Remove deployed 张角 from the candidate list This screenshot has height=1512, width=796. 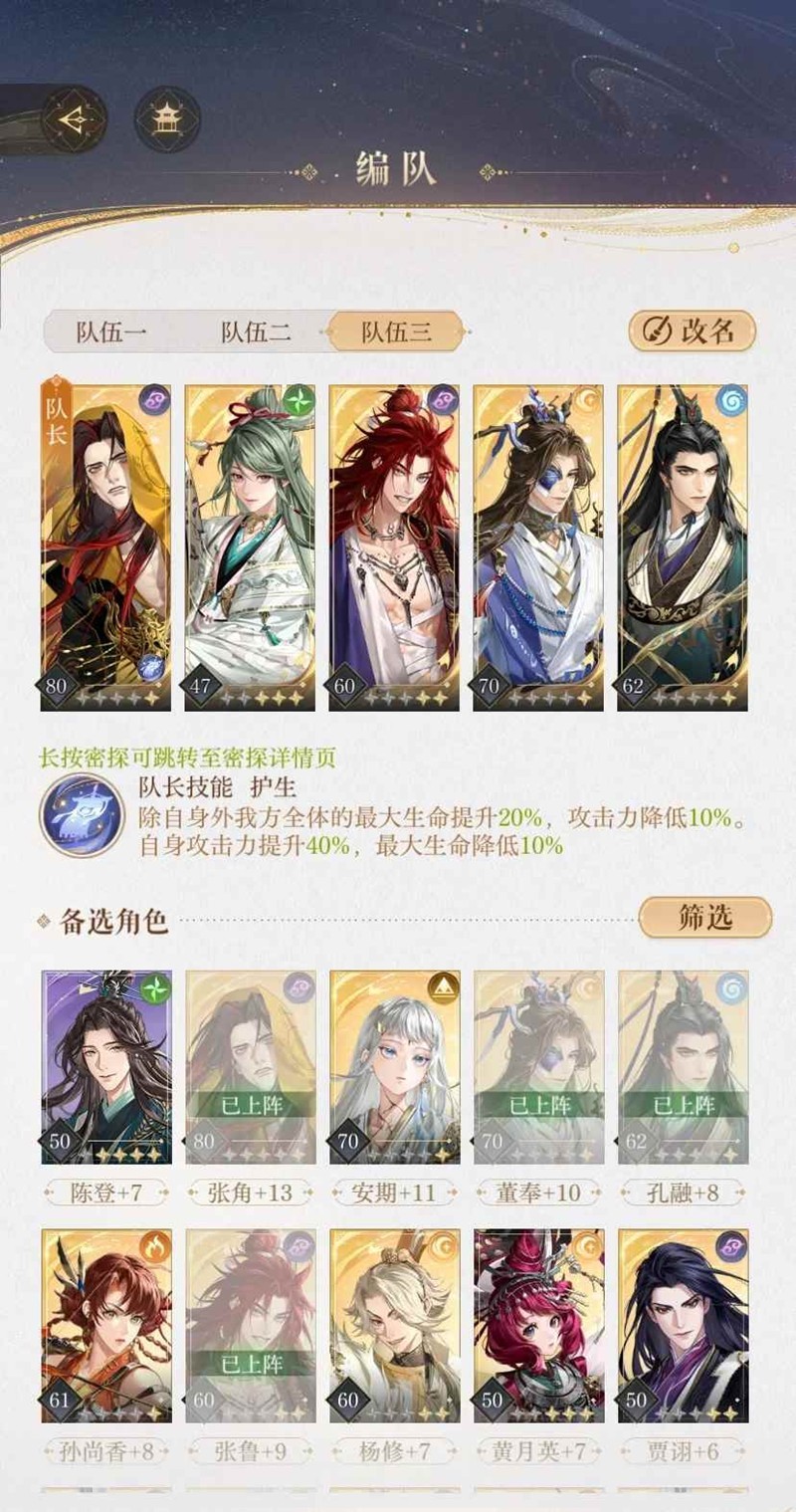tap(251, 1067)
